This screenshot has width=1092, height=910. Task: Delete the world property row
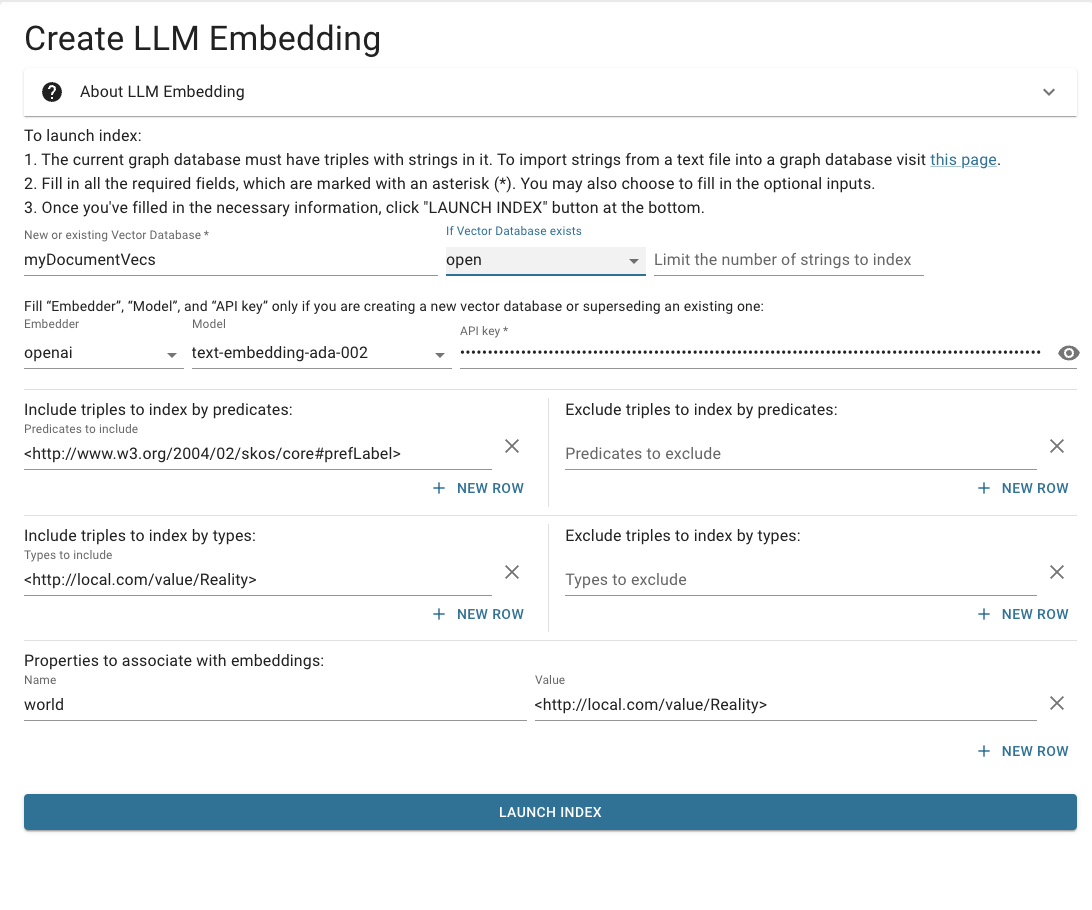[x=1057, y=703]
